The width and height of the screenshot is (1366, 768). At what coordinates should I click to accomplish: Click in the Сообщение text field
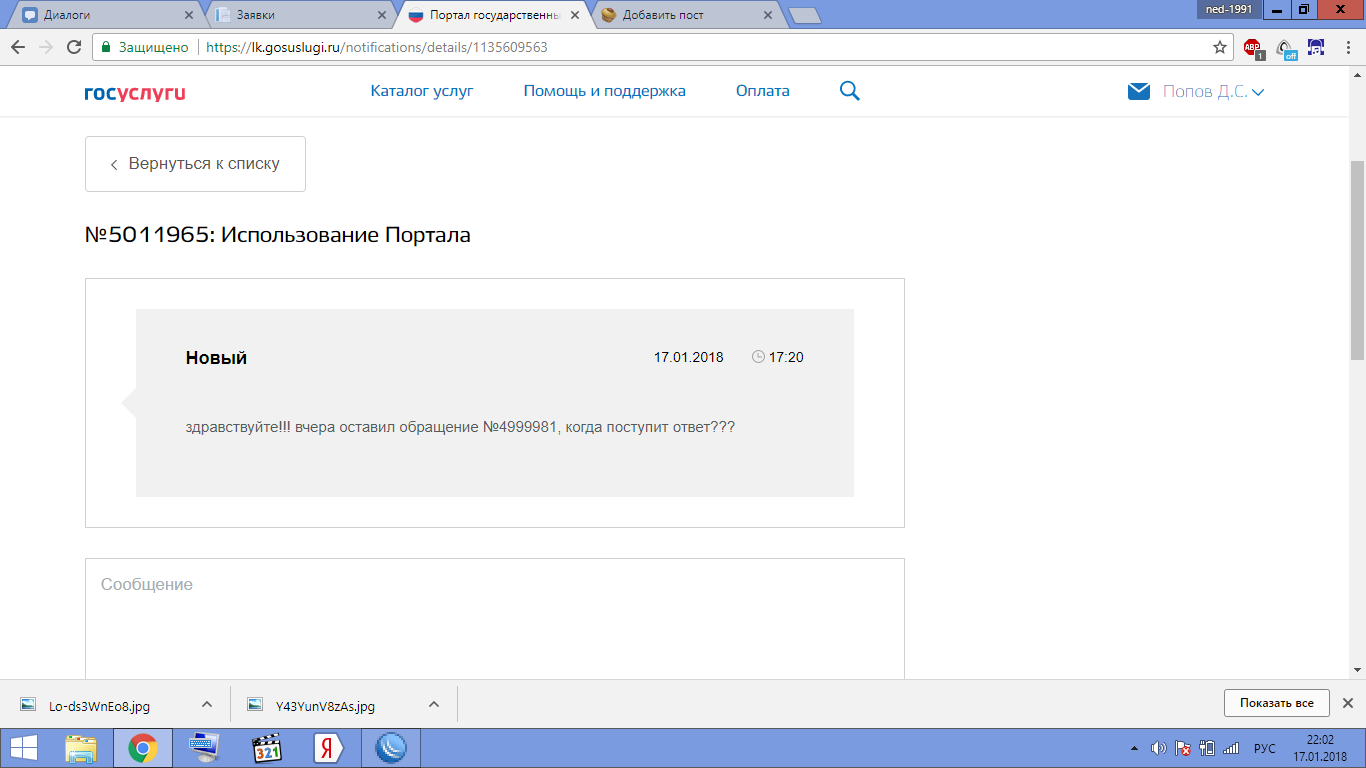click(x=495, y=618)
